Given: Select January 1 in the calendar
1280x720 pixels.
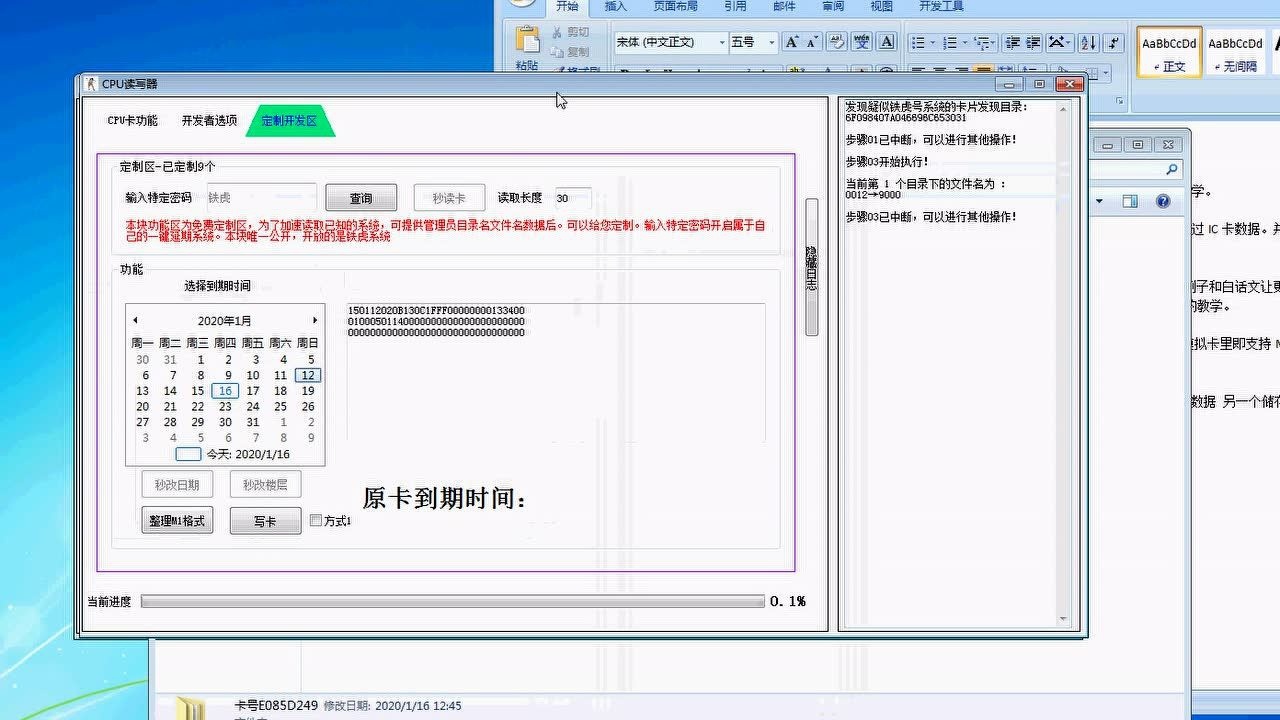Looking at the screenshot, I should pyautogui.click(x=201, y=360).
